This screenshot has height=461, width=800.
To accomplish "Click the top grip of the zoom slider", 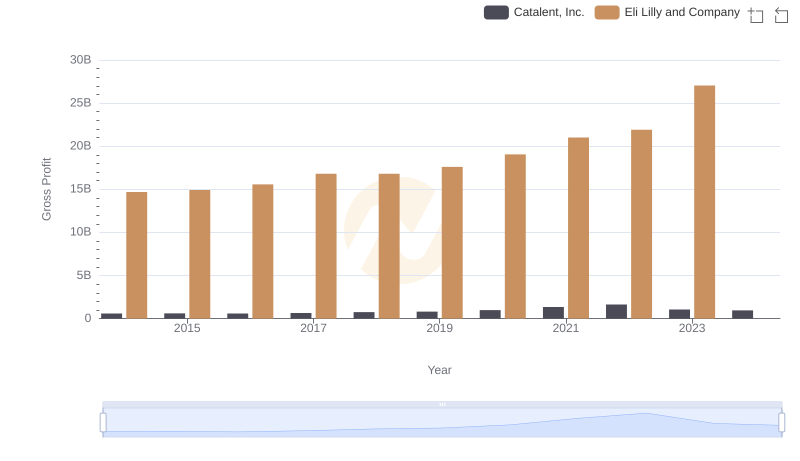I will [442, 404].
